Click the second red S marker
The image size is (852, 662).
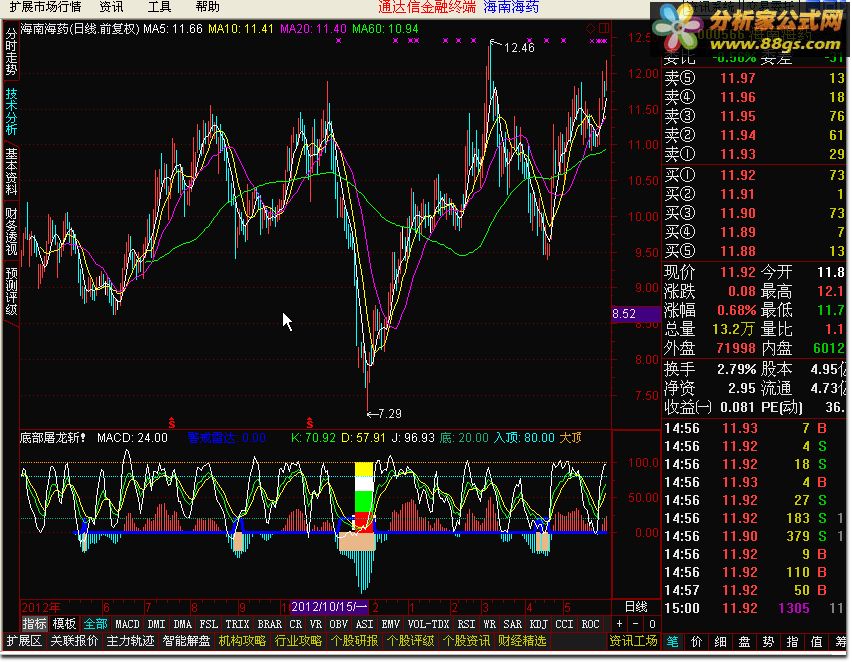(x=310, y=422)
